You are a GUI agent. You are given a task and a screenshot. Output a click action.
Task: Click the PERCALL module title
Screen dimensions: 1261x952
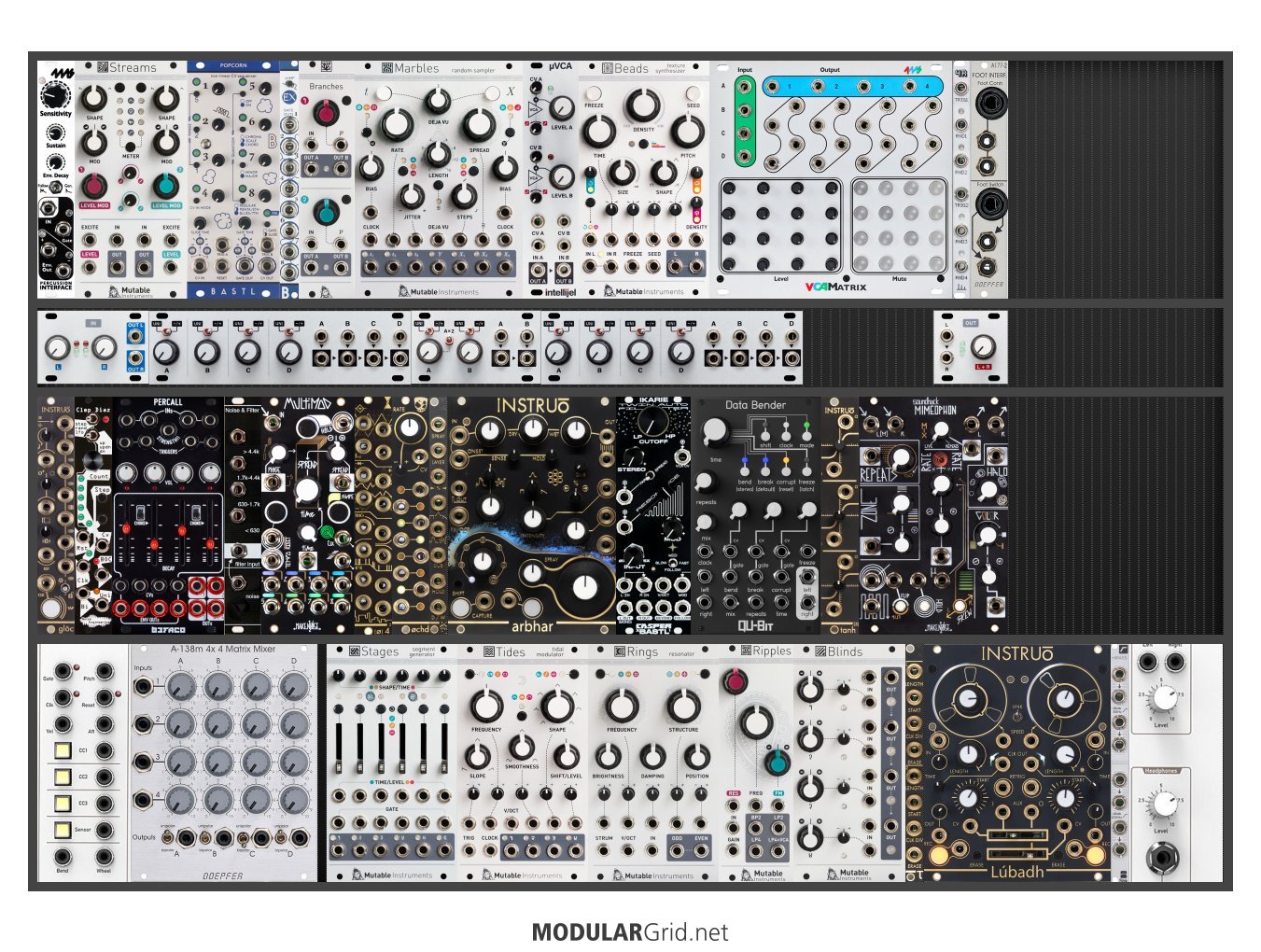click(168, 402)
